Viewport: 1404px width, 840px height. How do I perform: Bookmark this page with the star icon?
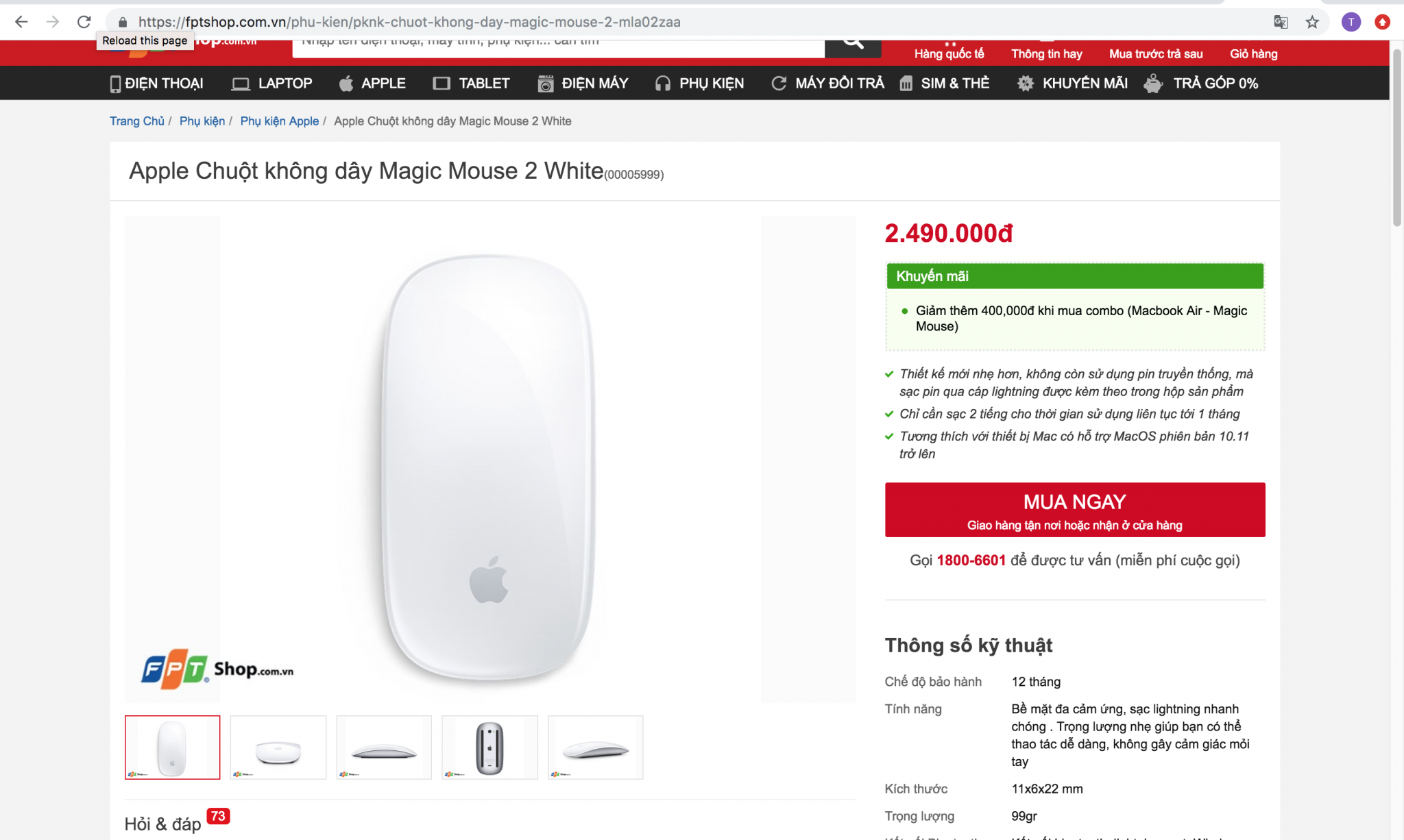[1312, 22]
